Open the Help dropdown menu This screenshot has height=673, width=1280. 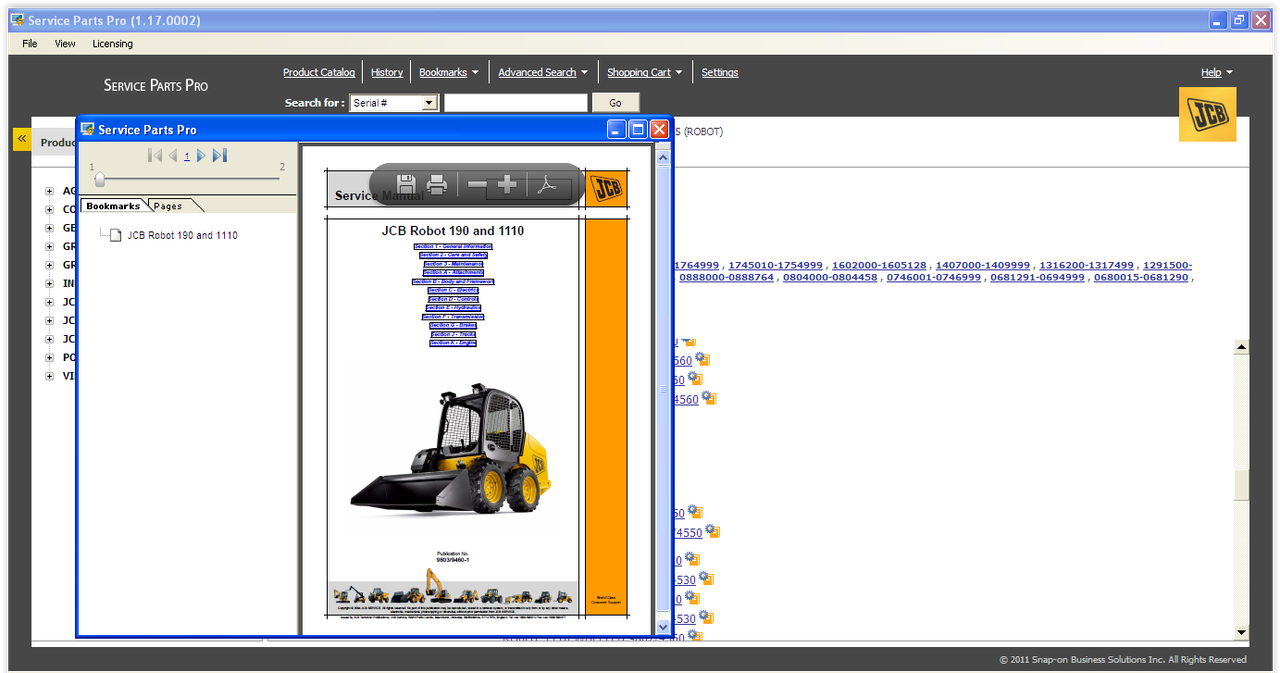1217,72
